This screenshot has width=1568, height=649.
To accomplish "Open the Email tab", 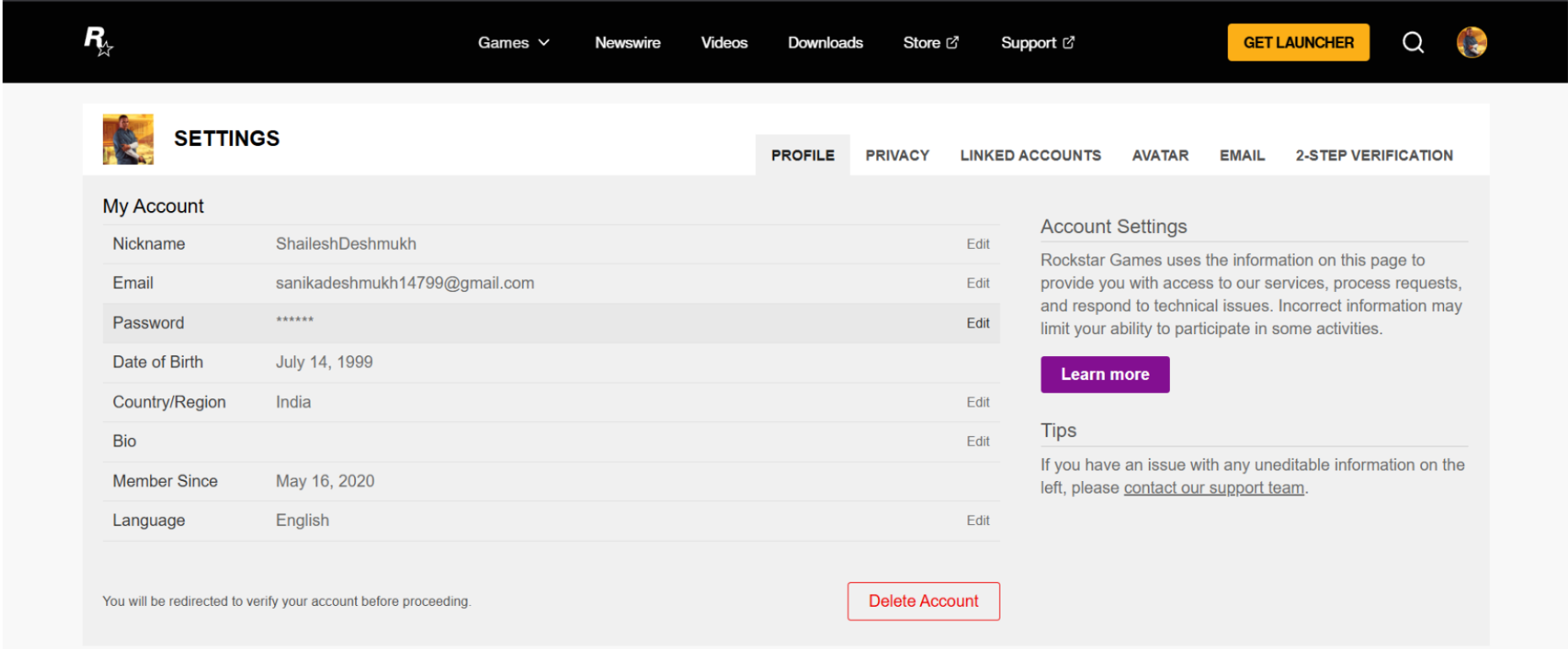I will point(1242,155).
